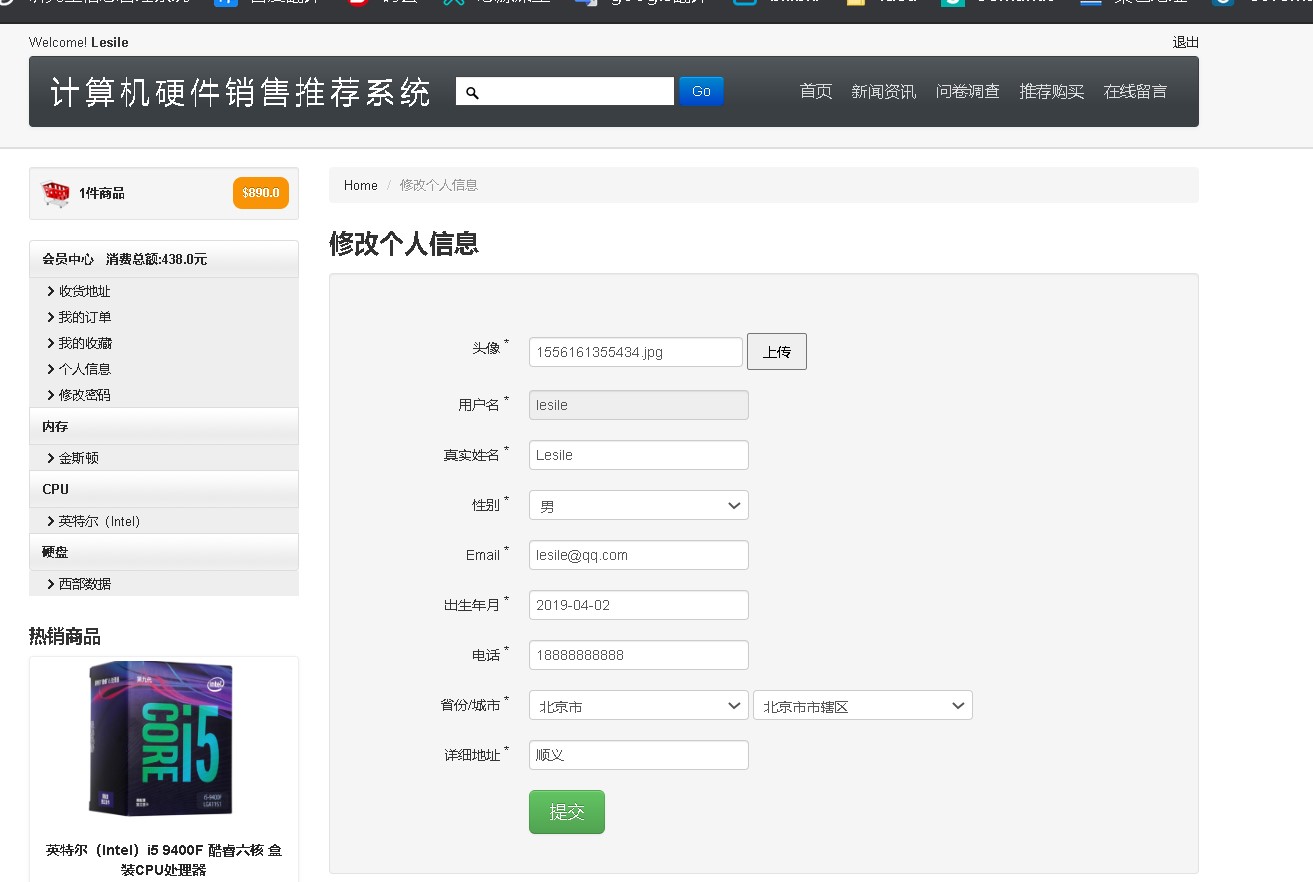Open the 北京市市辖区 city dropdown
Viewport: 1313px width, 882px height.
862,706
